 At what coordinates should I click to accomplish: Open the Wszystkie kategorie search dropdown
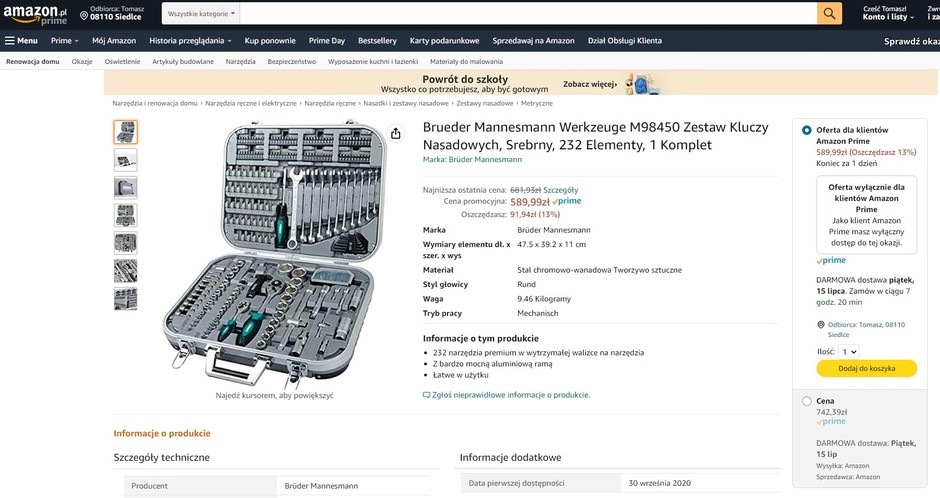pos(201,13)
